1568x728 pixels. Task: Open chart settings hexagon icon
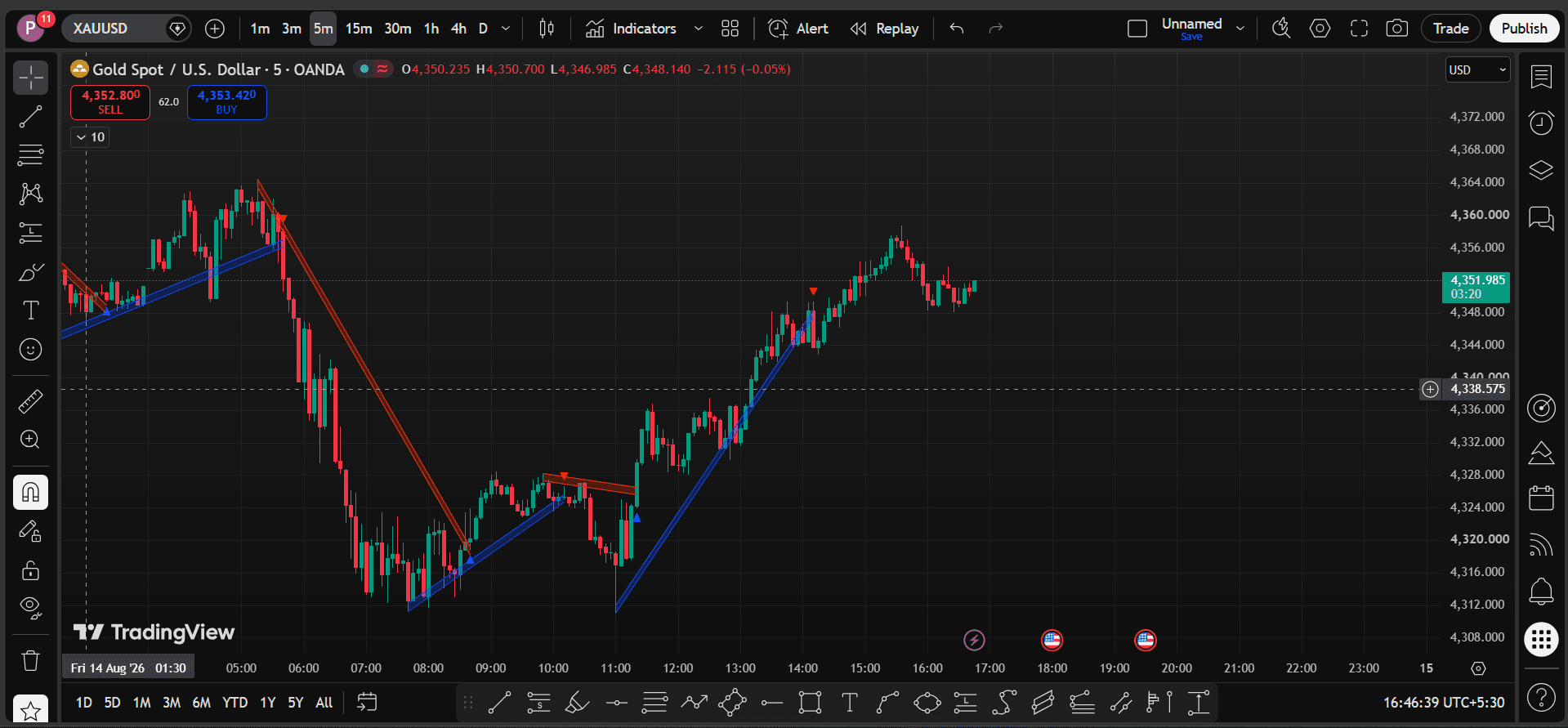pos(1320,29)
